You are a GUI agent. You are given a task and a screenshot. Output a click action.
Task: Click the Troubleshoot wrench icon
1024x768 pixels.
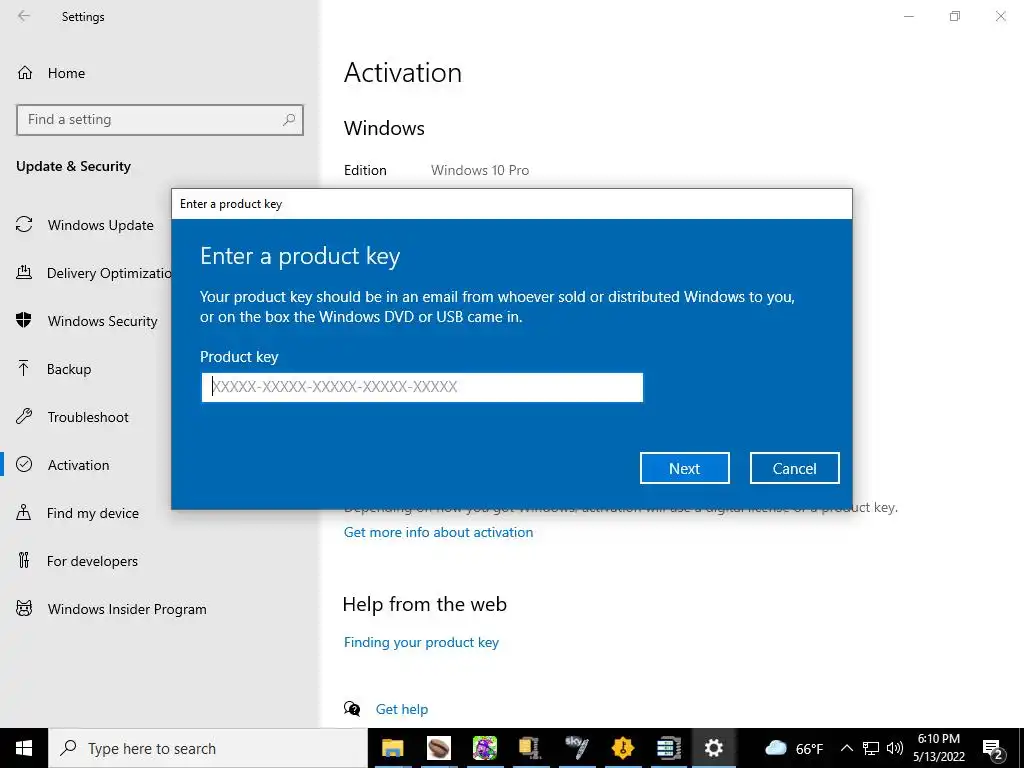coord(24,416)
